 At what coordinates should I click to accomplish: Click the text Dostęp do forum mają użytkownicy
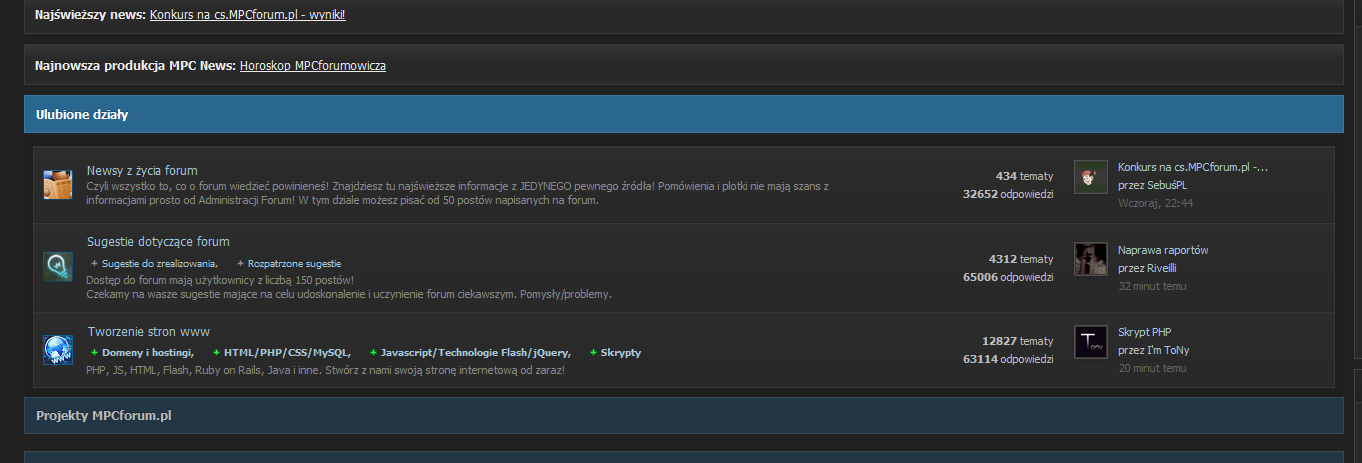click(220, 280)
